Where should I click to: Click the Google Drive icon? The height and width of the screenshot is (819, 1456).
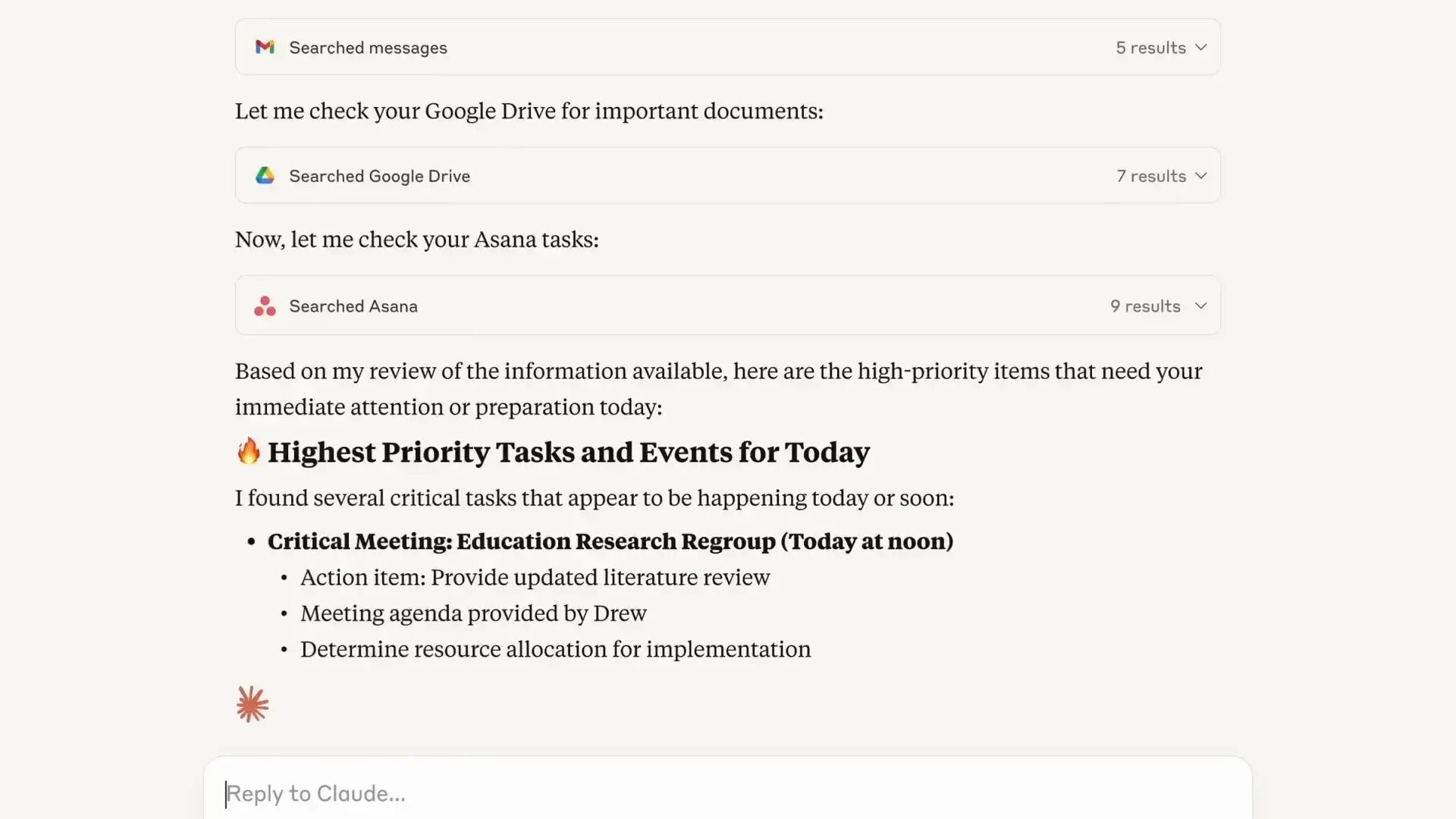[265, 176]
